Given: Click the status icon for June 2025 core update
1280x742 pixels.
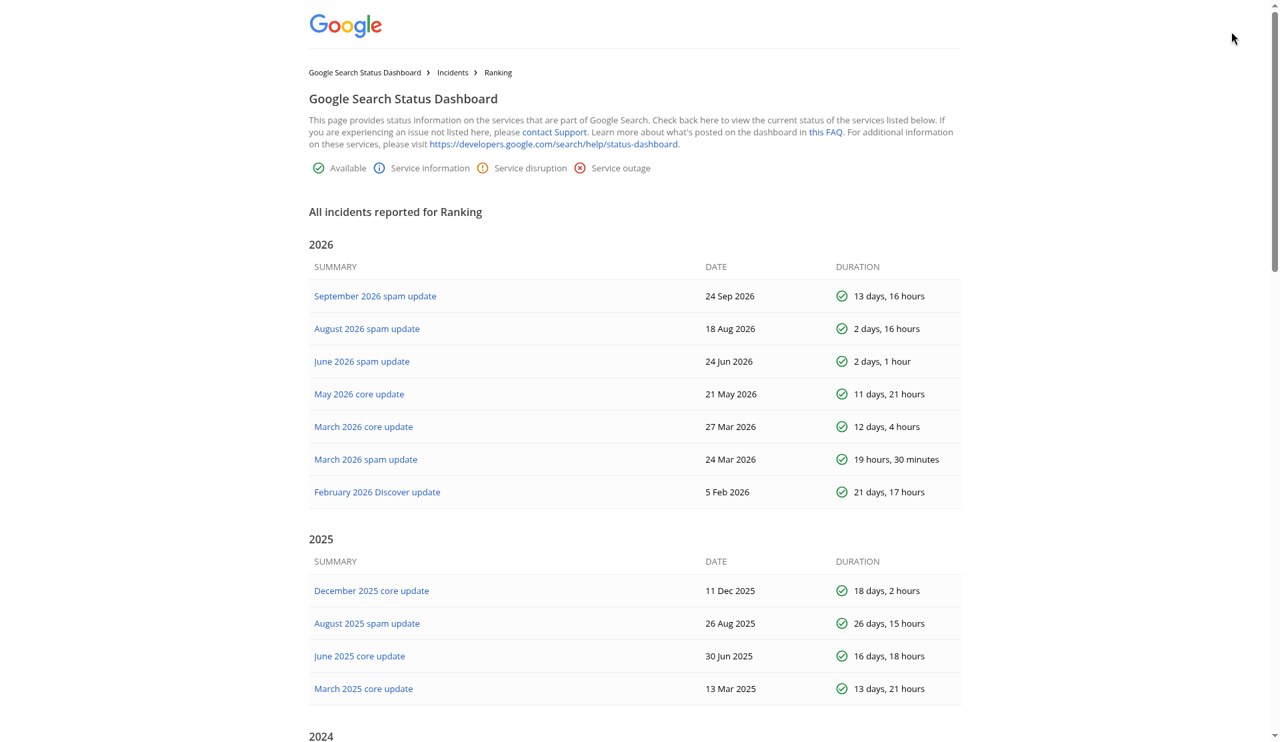Looking at the screenshot, I should [x=842, y=656].
